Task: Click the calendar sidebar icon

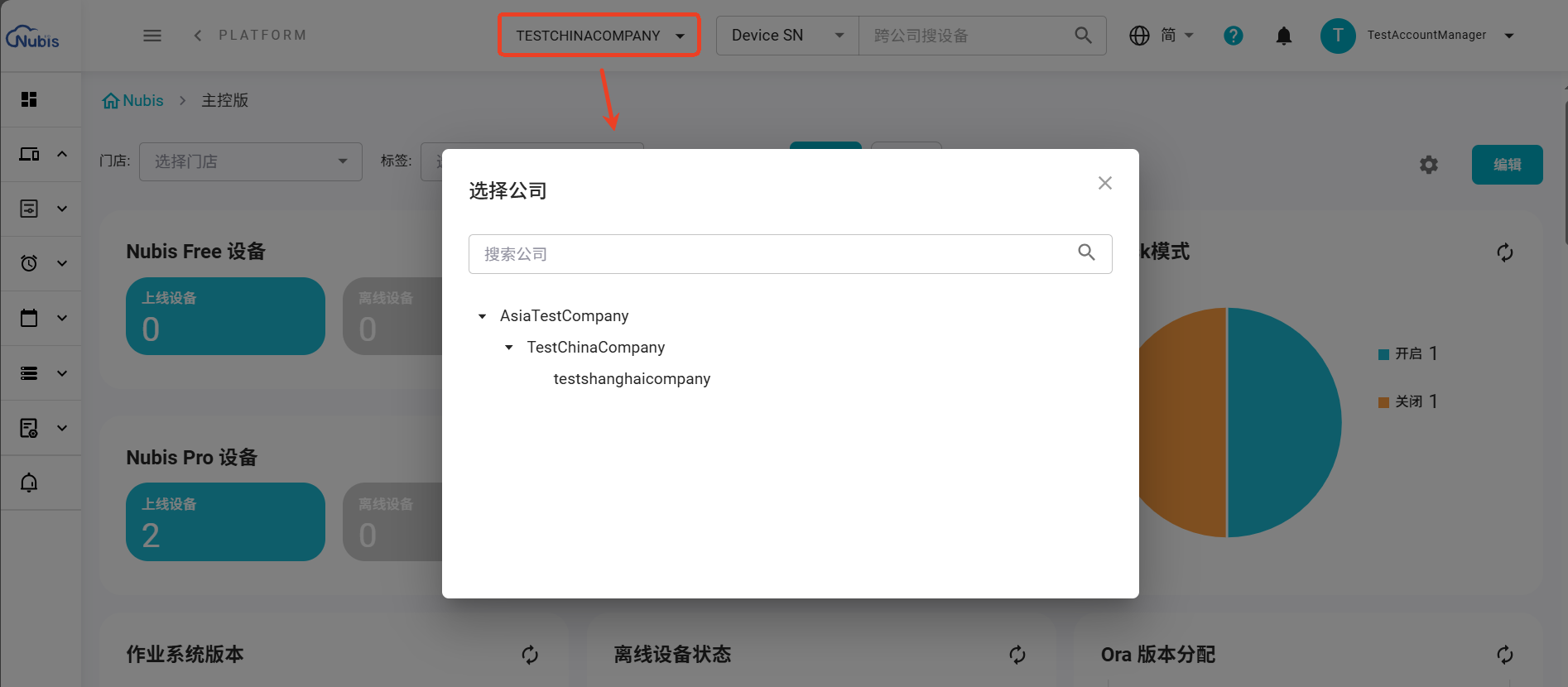Action: [x=29, y=318]
